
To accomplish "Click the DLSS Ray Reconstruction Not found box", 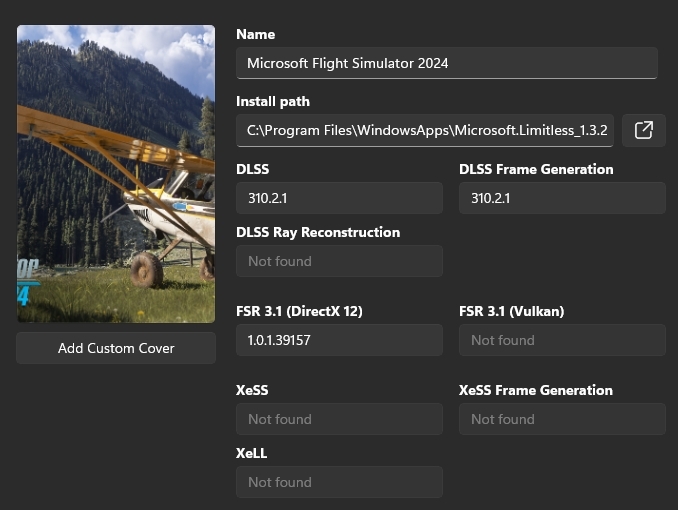I will 339,261.
